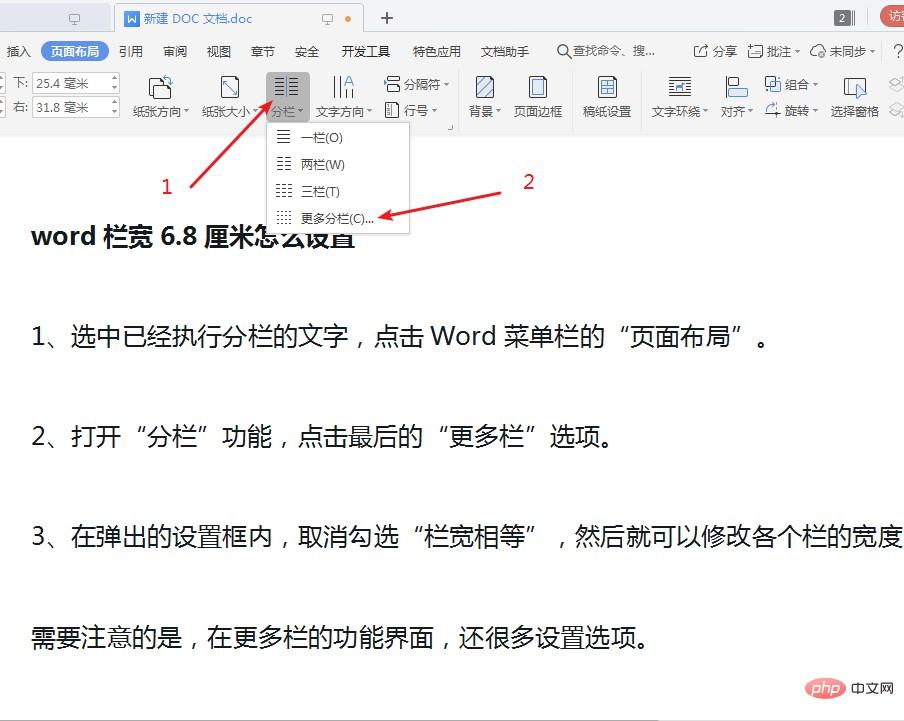Expand the 行号 dropdown arrow
Viewport: 904px width, 721px height.
pyautogui.click(x=435, y=110)
